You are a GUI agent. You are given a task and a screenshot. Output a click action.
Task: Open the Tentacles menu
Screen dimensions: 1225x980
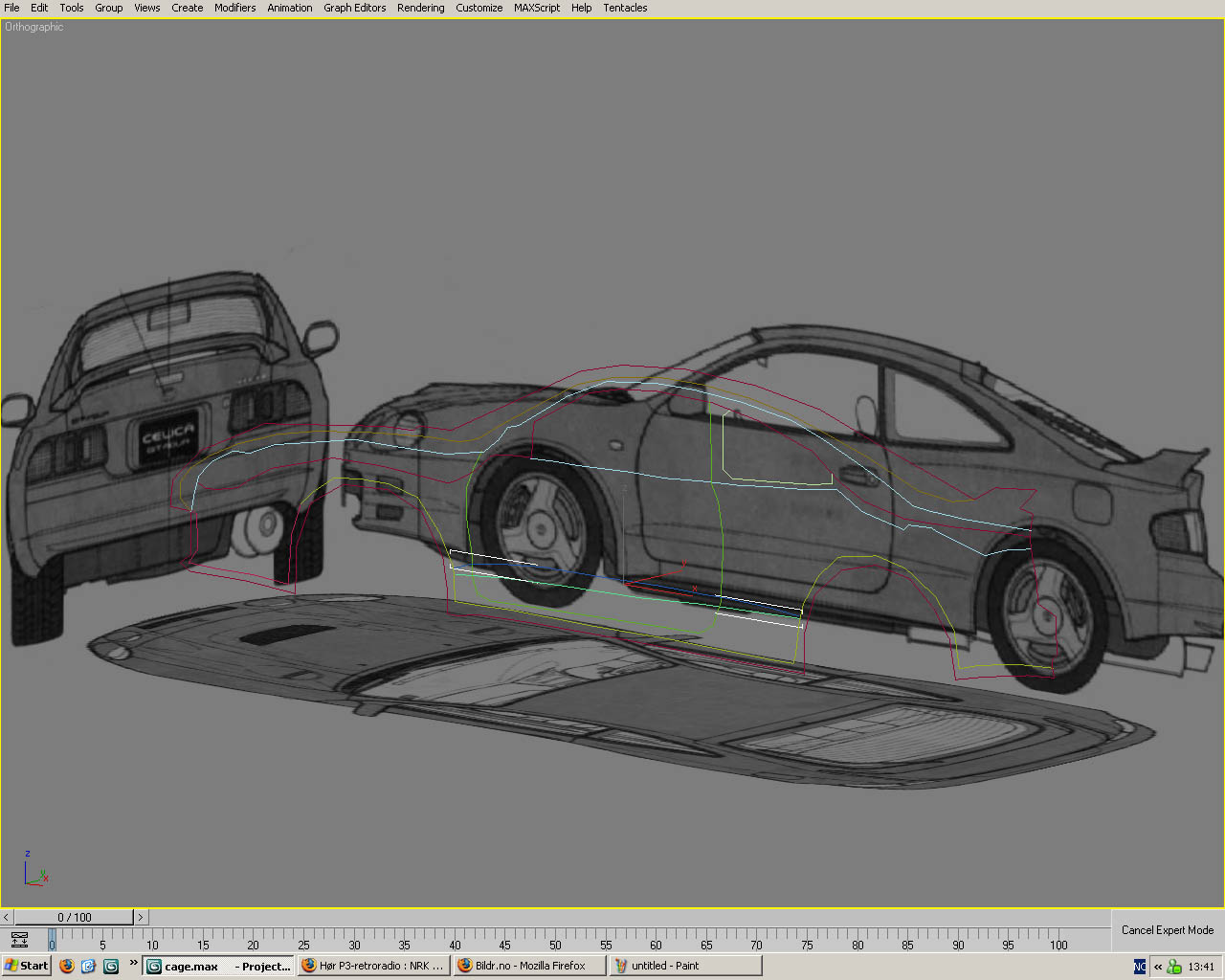click(x=625, y=8)
